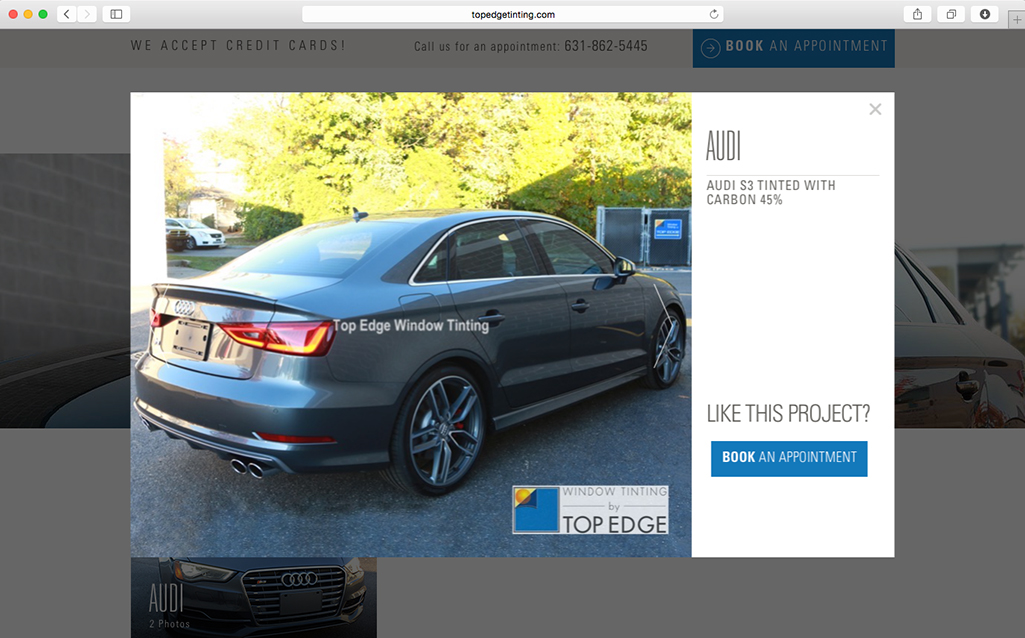This screenshot has height=638, width=1025.
Task: Click the 'Audi S3 tinted with Carbon 45%' description
Action: click(771, 192)
